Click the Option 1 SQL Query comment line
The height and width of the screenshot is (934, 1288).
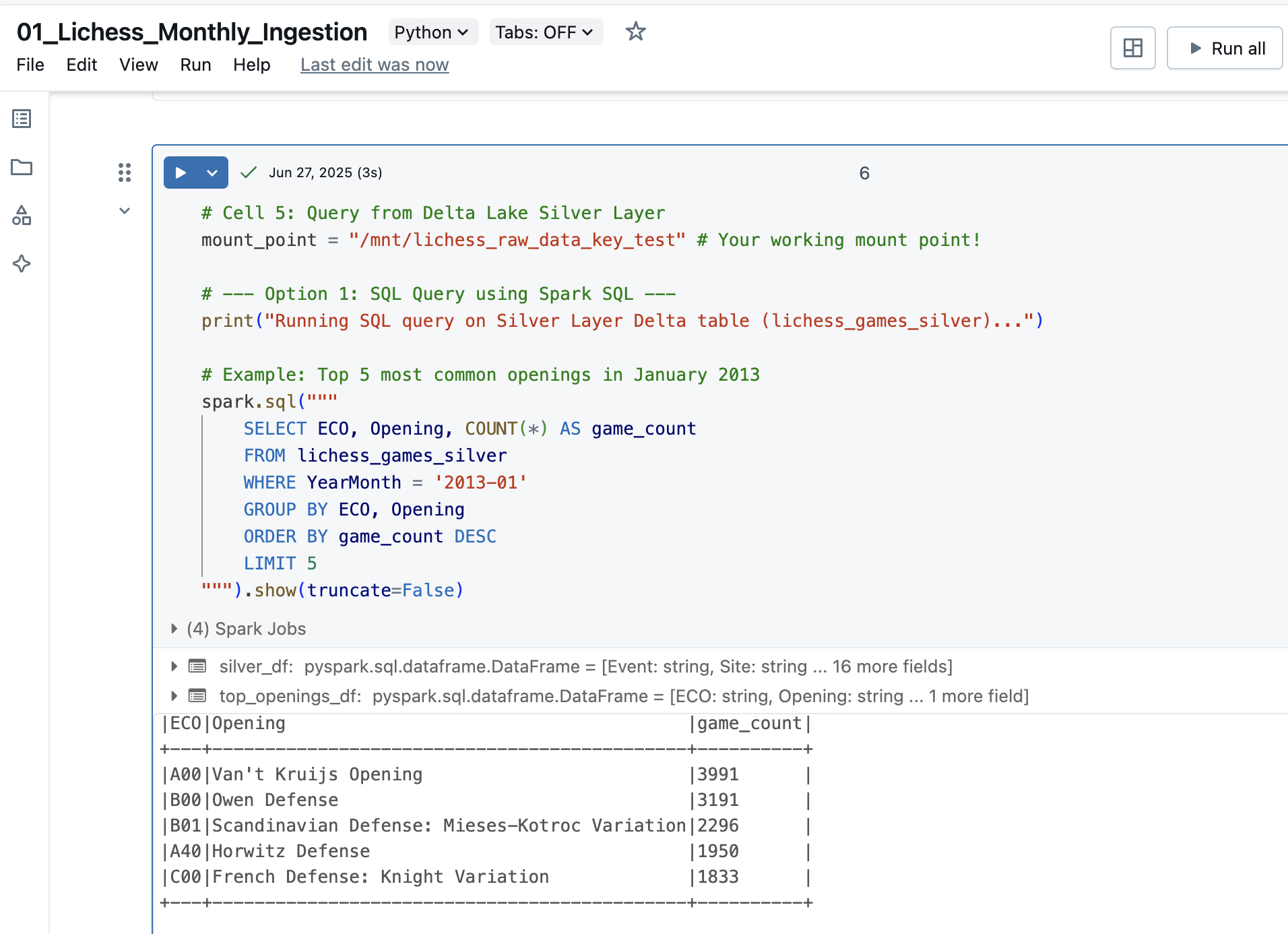pos(439,294)
